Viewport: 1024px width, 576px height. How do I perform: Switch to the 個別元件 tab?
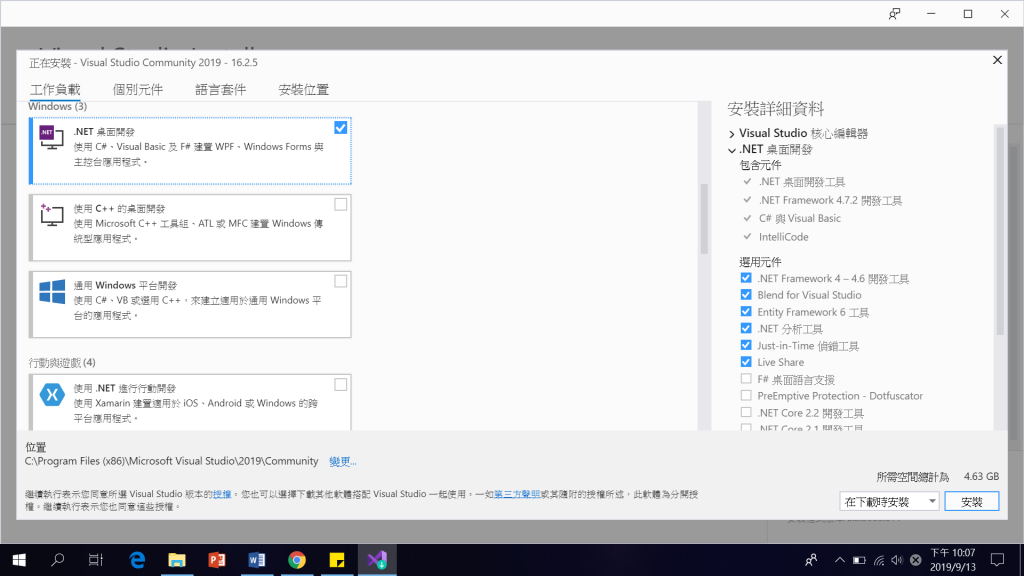138,89
